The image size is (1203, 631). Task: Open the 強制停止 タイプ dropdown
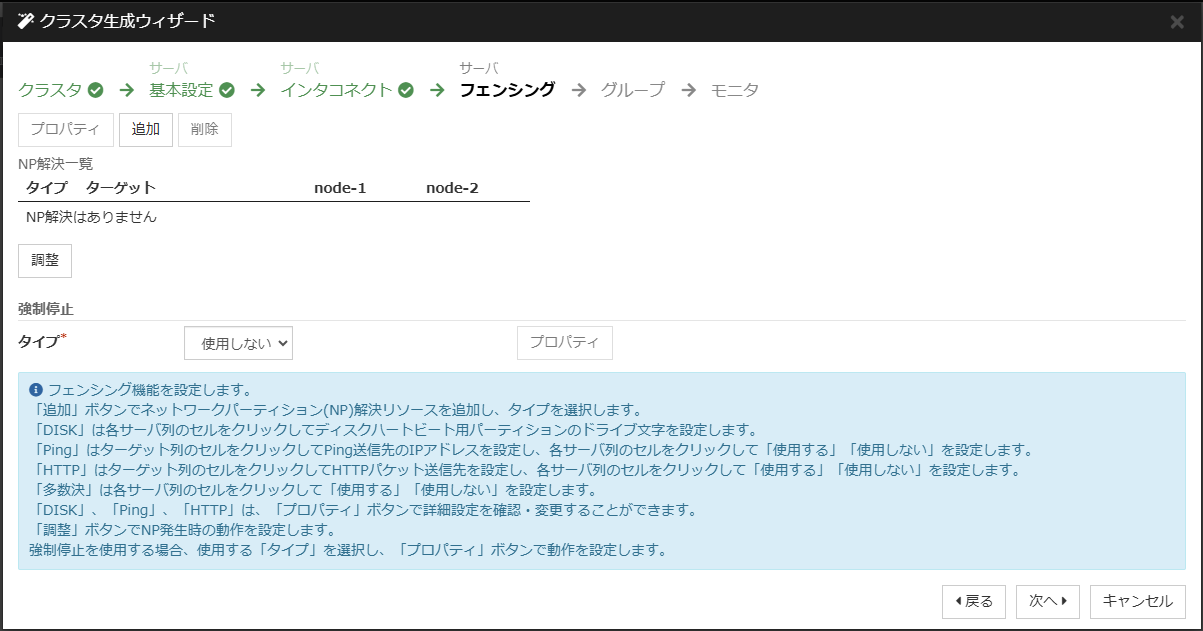pyautogui.click(x=238, y=343)
